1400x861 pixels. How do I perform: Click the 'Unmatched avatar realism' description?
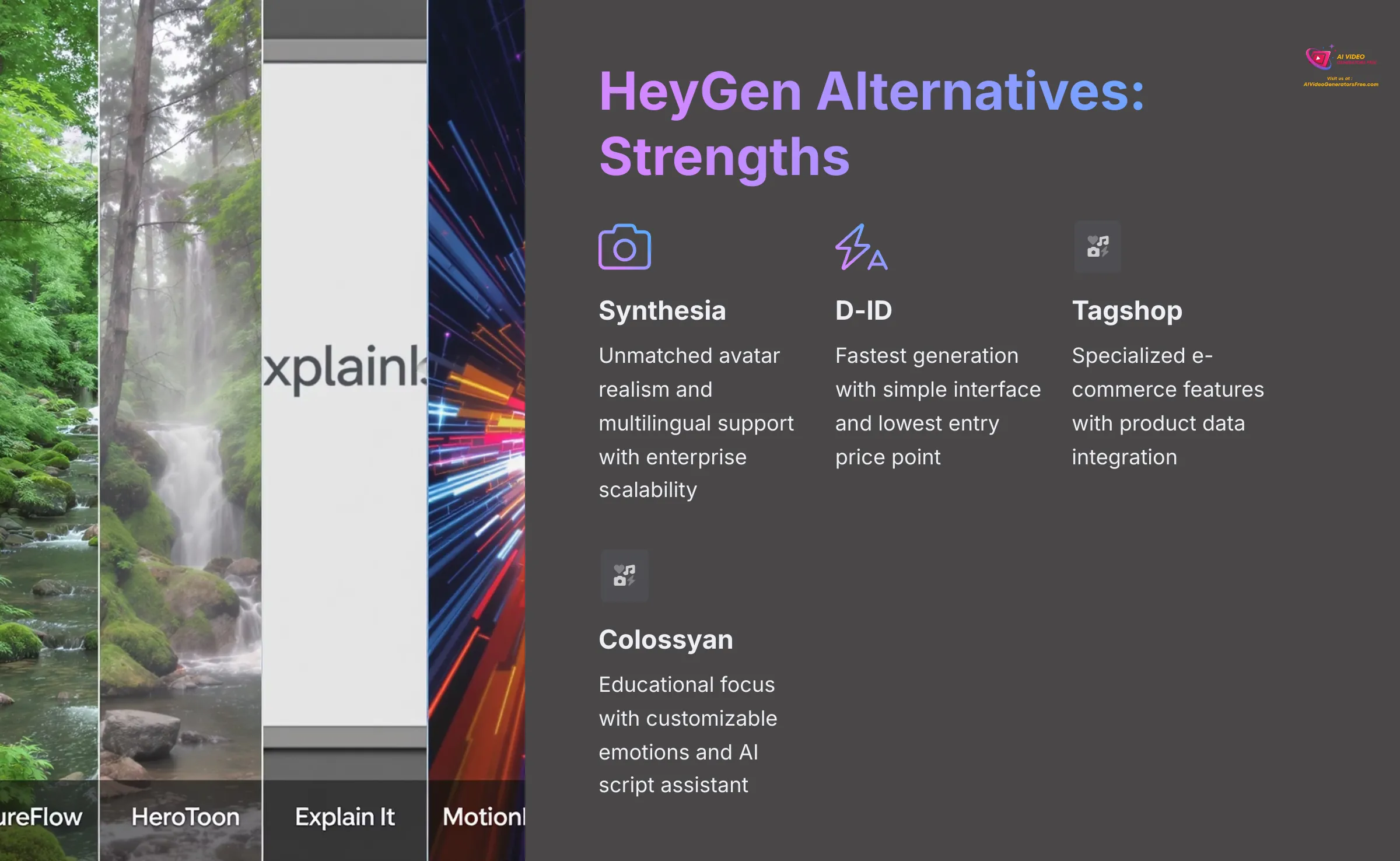[696, 423]
